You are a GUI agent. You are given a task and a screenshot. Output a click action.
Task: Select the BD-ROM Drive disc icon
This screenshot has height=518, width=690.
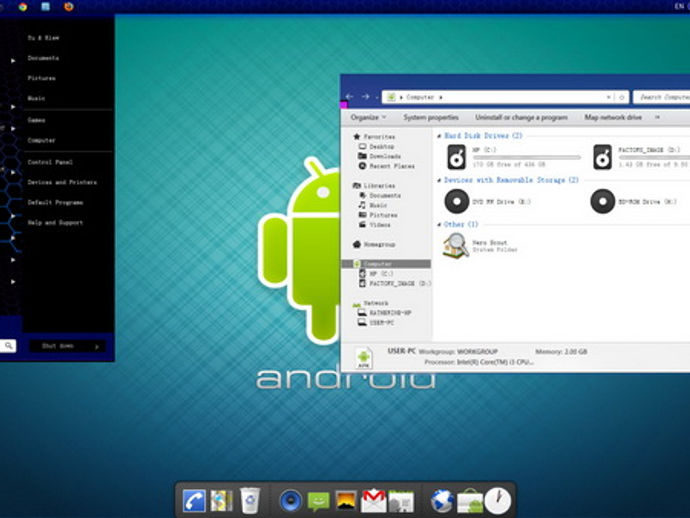(602, 201)
